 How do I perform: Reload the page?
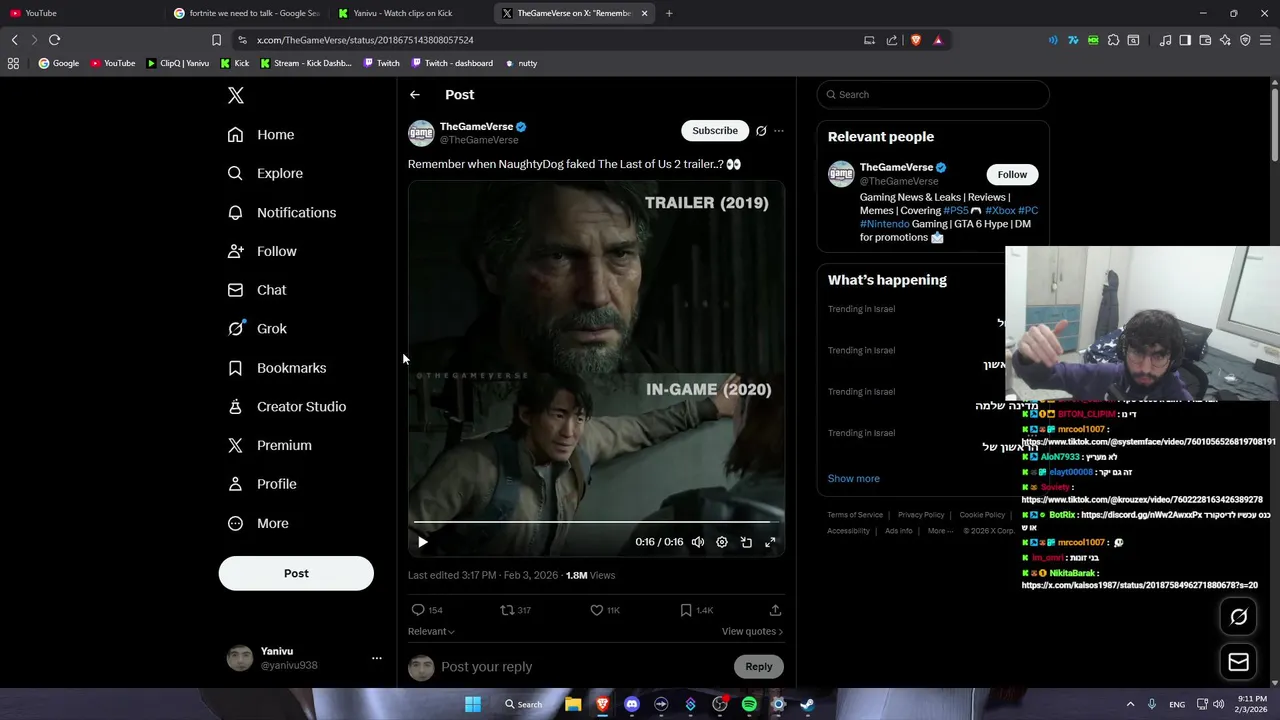coord(54,40)
